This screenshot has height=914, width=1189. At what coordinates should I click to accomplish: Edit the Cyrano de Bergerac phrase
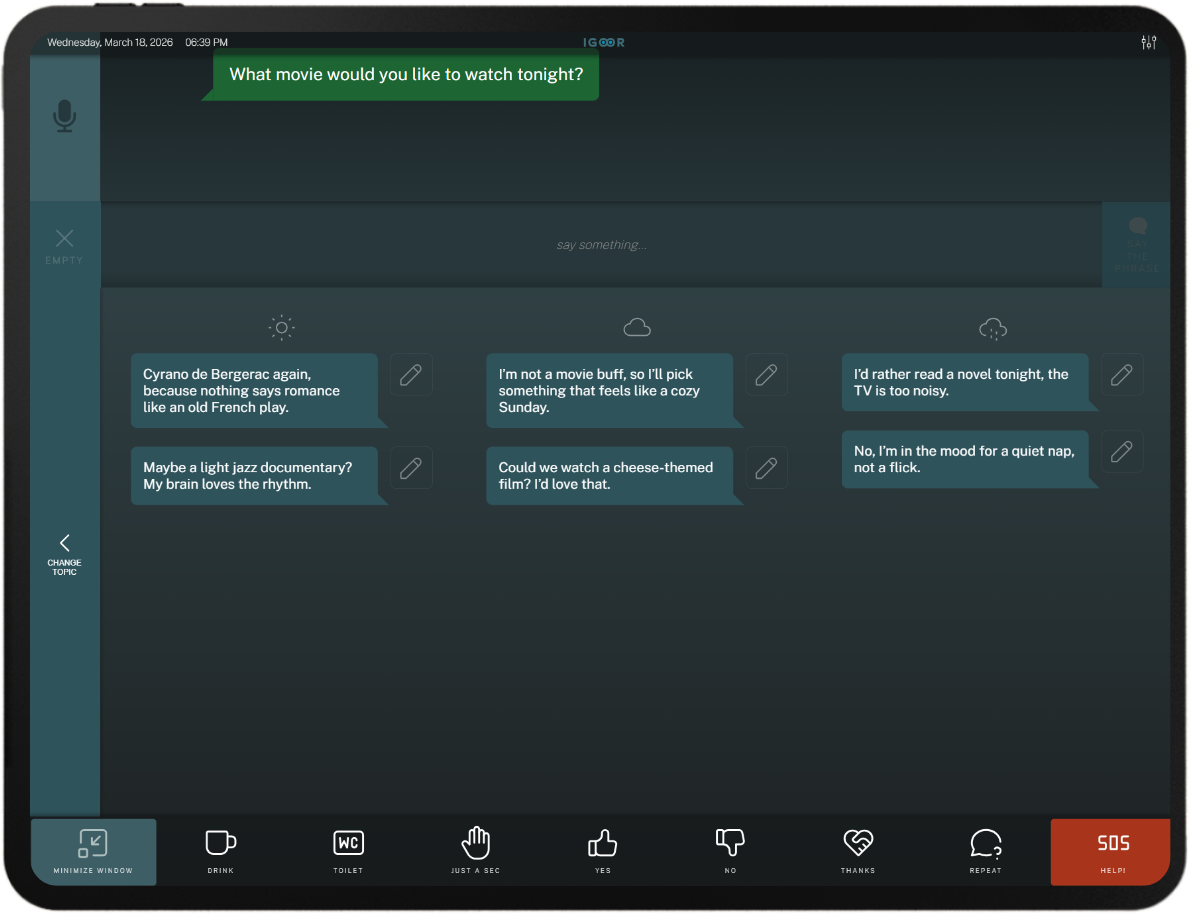pyautogui.click(x=411, y=375)
